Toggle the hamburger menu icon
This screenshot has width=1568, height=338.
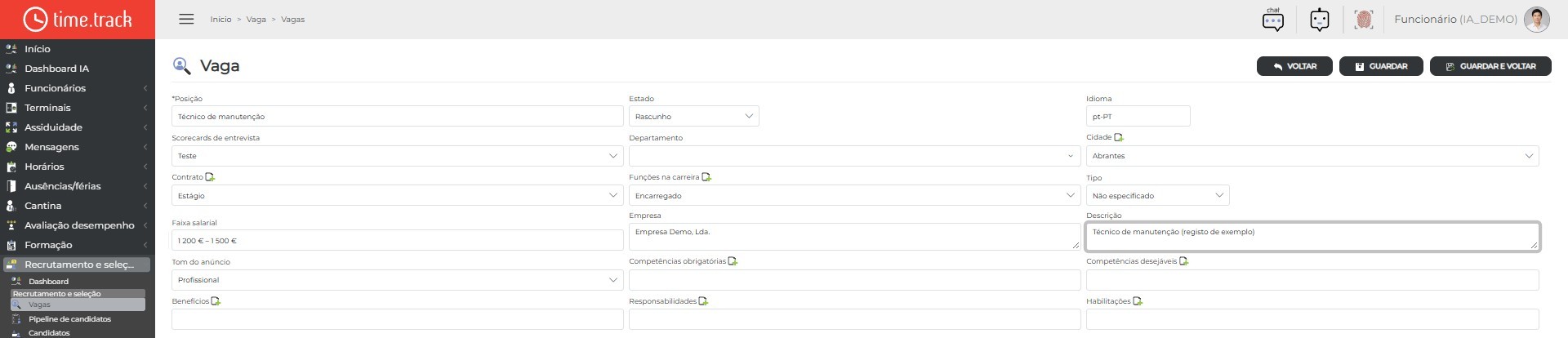186,19
